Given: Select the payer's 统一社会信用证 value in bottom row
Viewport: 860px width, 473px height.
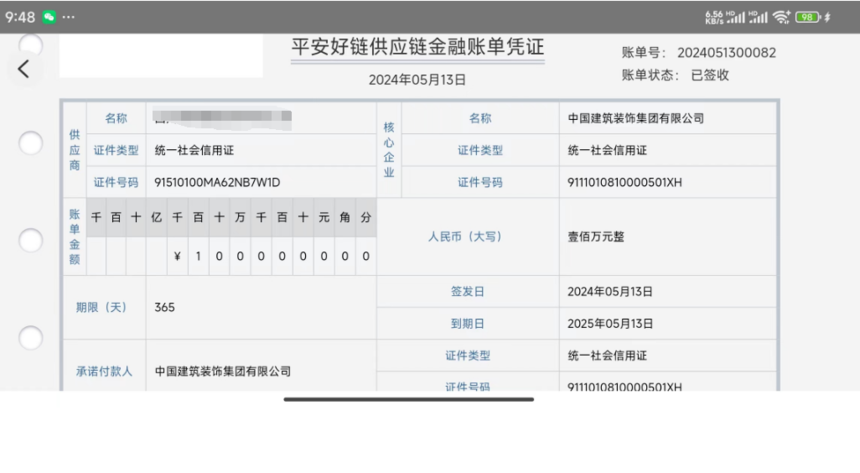Looking at the screenshot, I should 607,356.
